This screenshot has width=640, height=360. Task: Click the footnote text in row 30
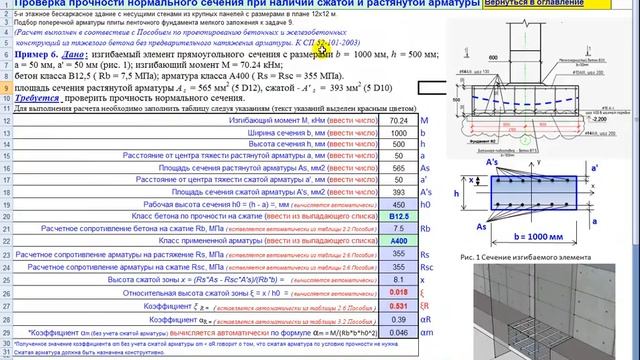click(x=206, y=344)
